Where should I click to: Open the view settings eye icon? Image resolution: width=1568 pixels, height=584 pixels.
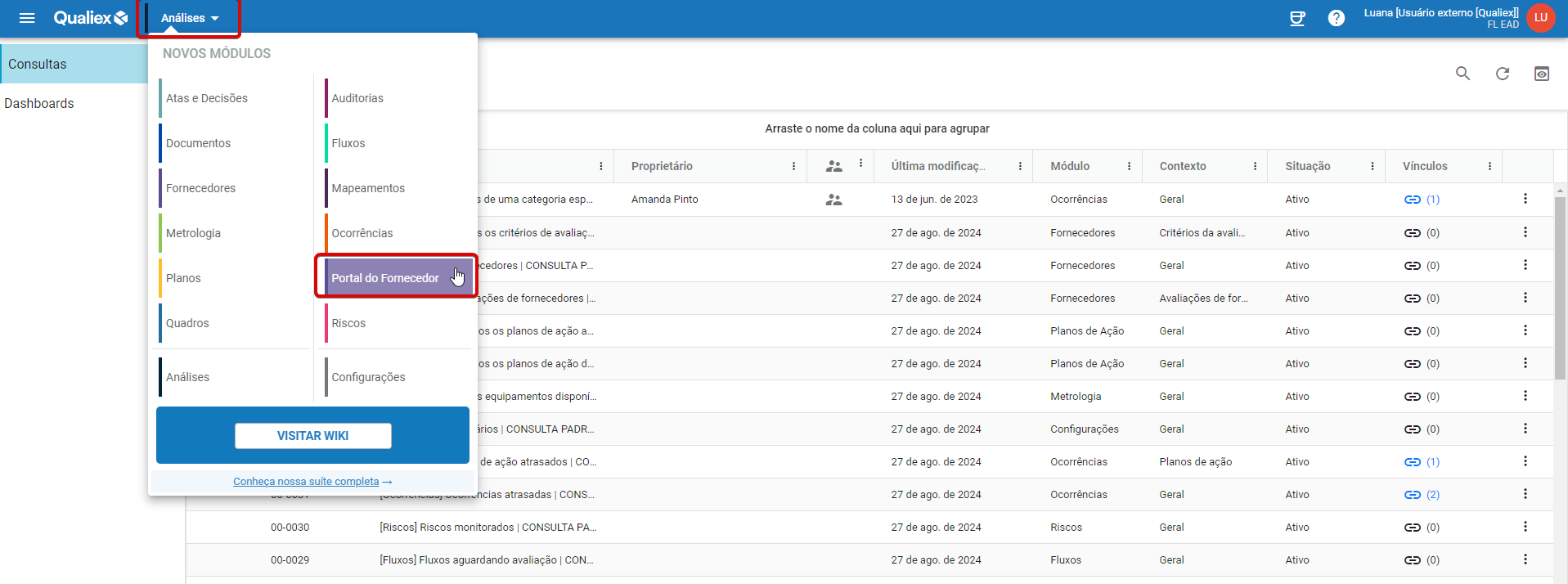pyautogui.click(x=1542, y=74)
